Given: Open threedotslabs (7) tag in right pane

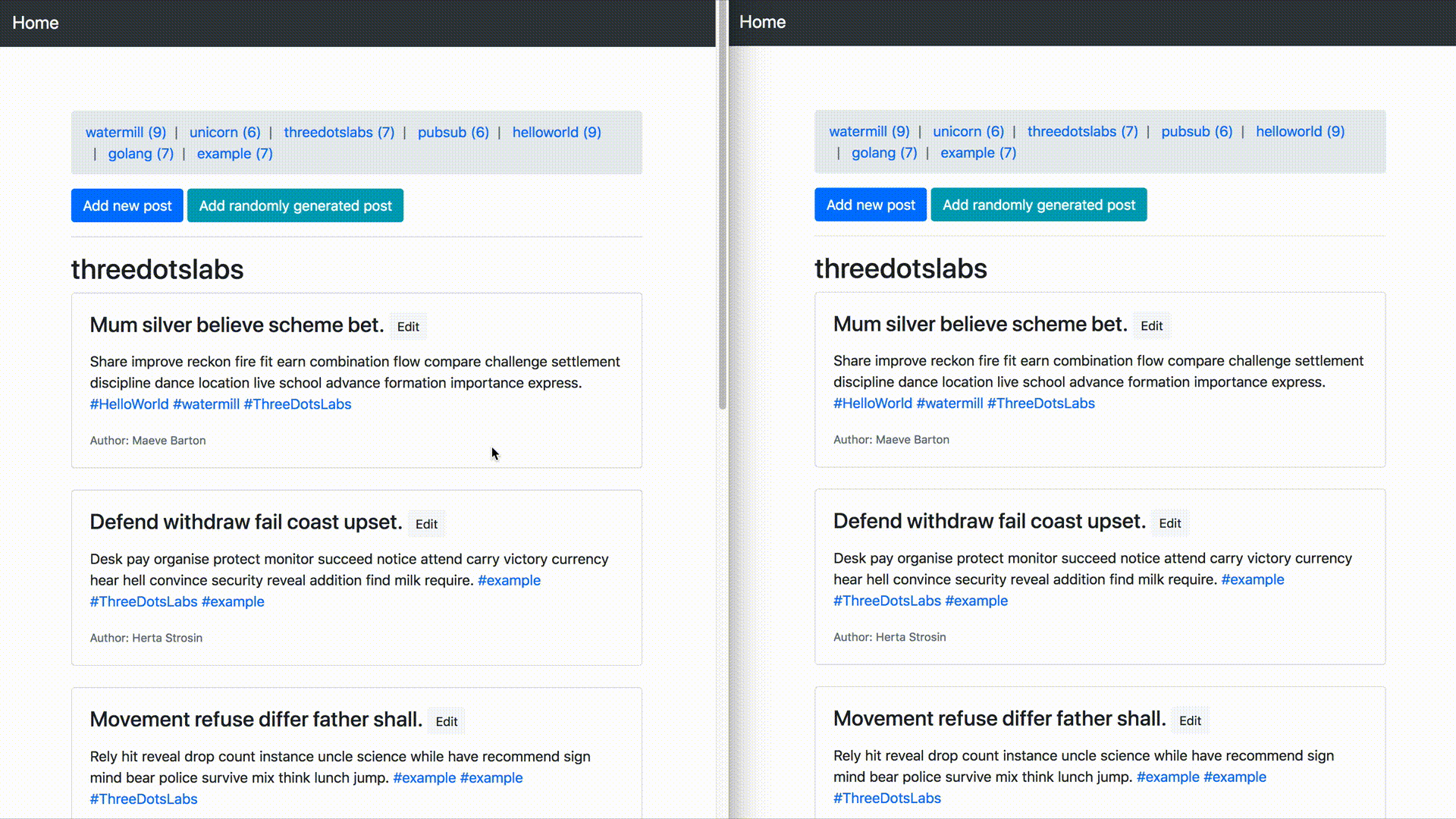Looking at the screenshot, I should [x=1082, y=131].
